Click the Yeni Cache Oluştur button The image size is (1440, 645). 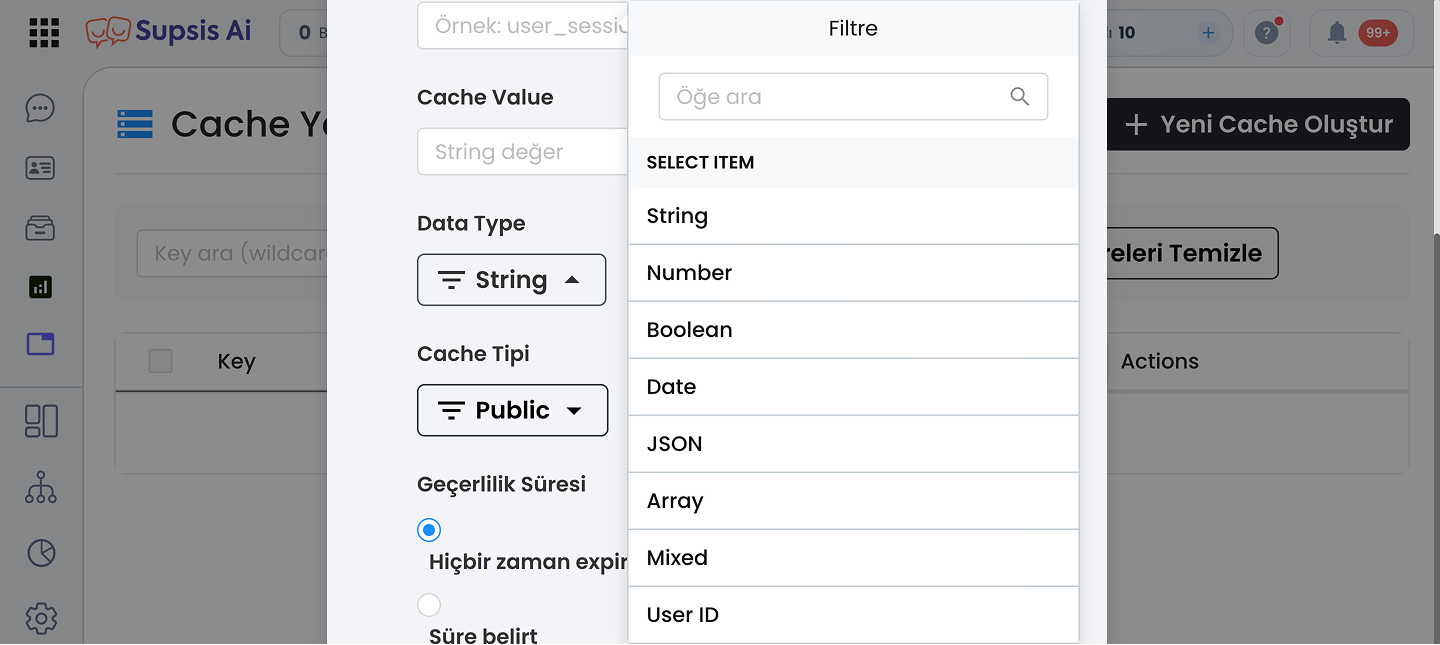[x=1258, y=124]
